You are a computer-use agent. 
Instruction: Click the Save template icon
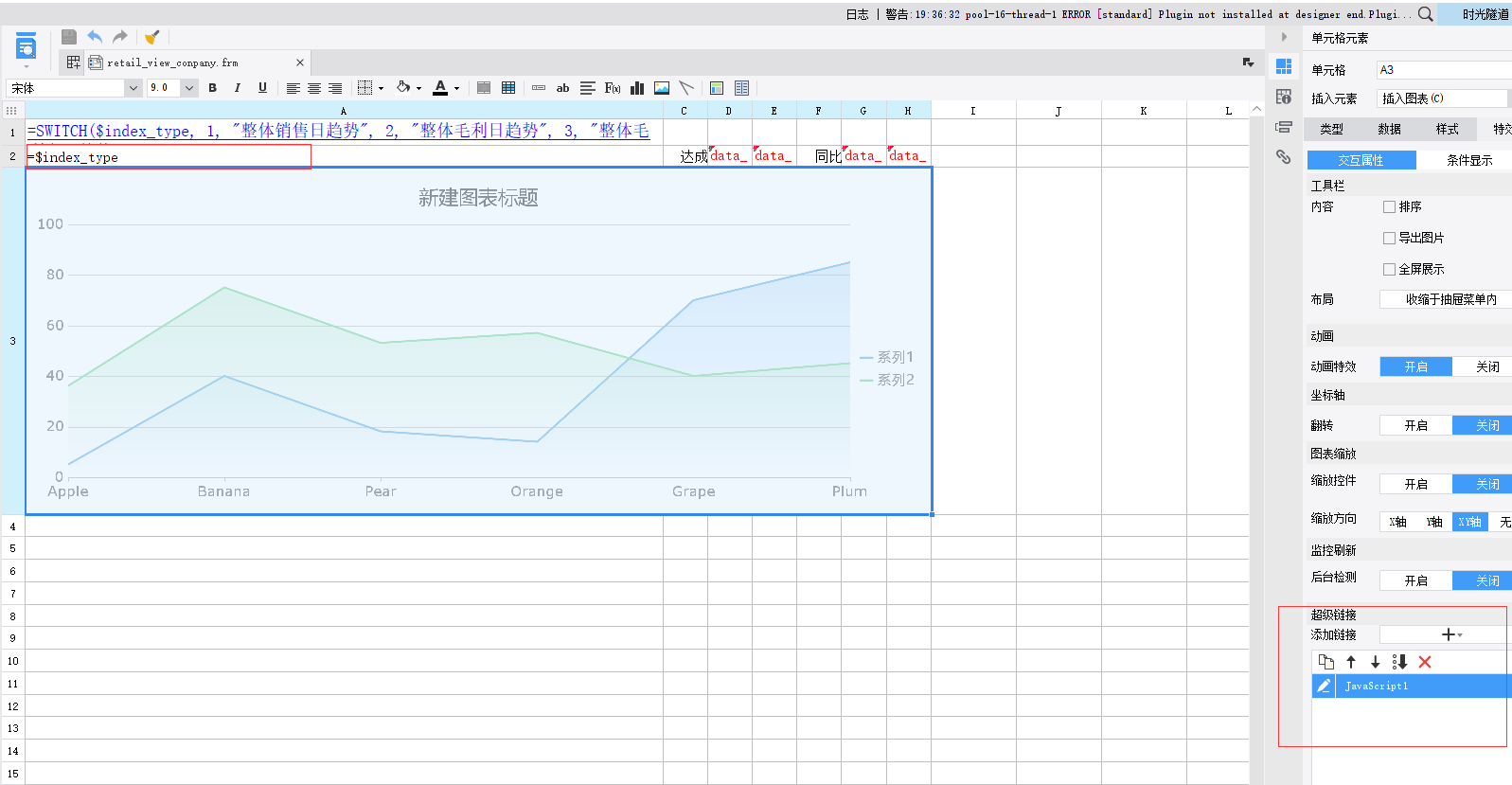click(x=69, y=37)
